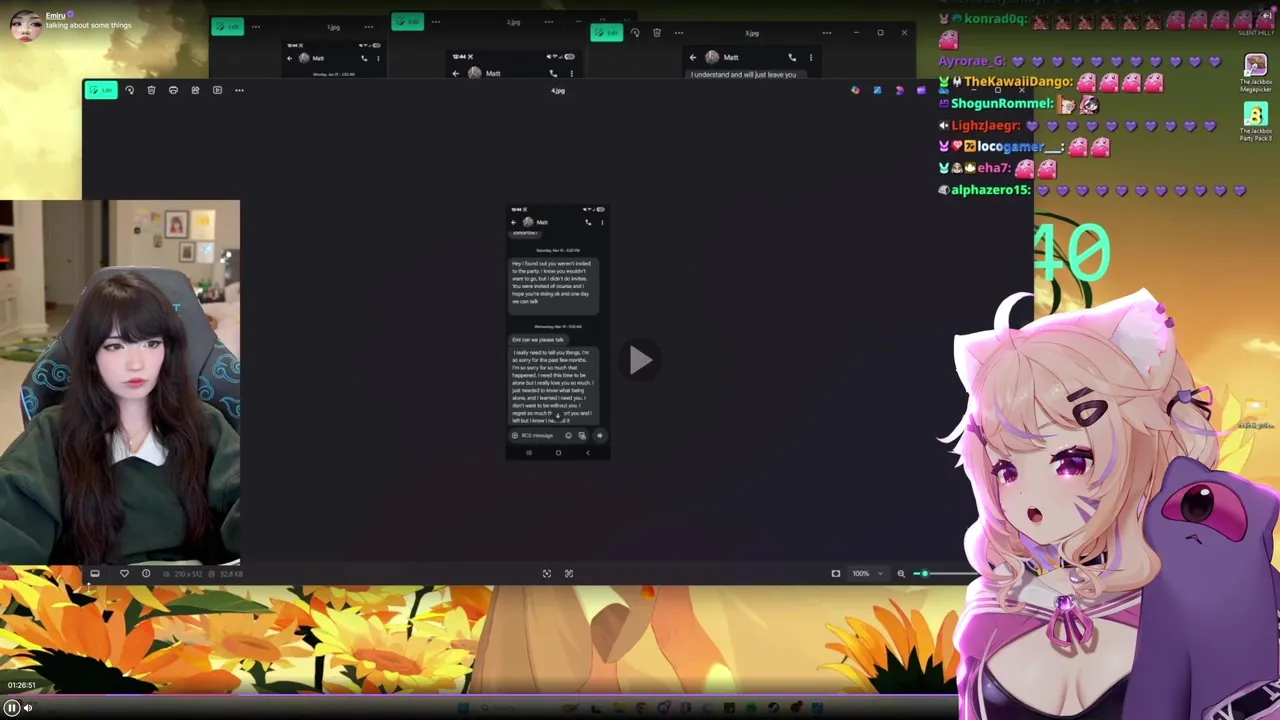This screenshot has height=720, width=1280.
Task: Click Edit in the 3.jpg window
Action: (x=607, y=33)
